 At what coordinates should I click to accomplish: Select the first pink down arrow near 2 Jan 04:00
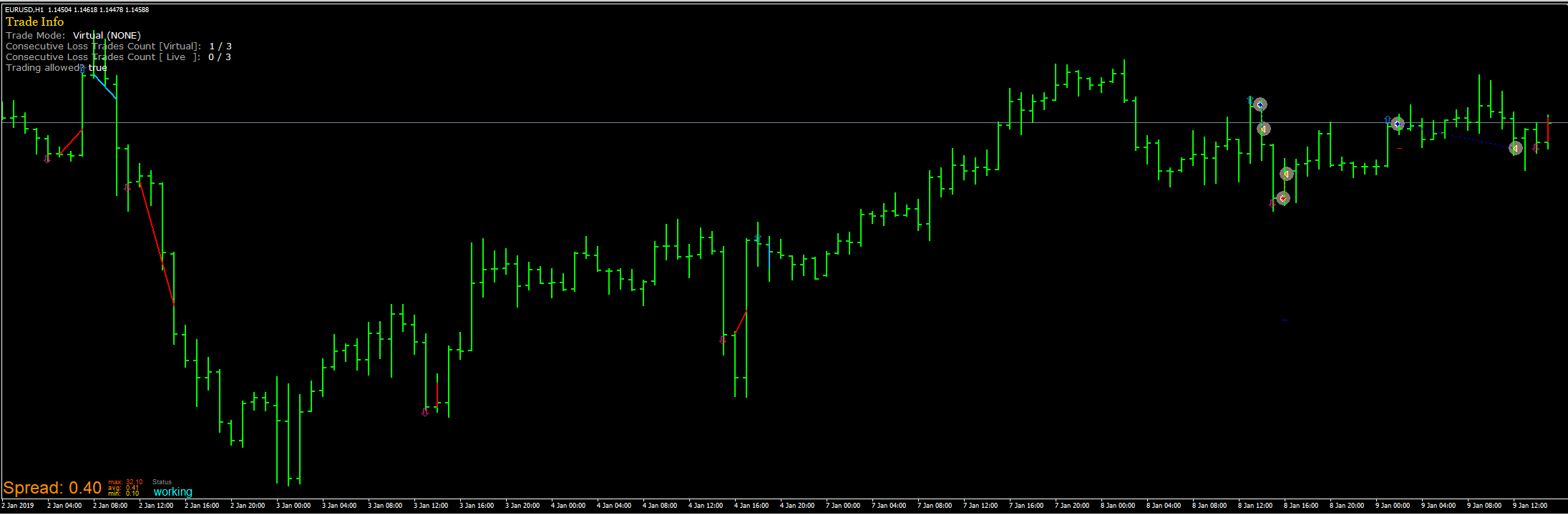click(47, 159)
